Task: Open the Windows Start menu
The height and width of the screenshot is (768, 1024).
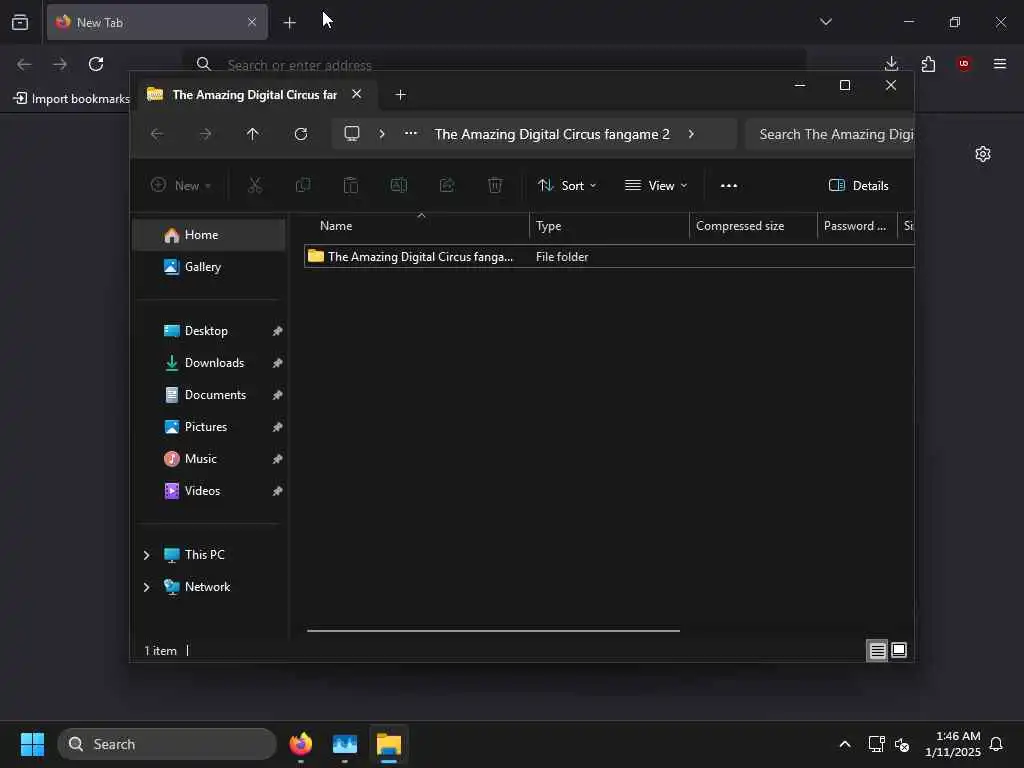Action: click(32, 744)
